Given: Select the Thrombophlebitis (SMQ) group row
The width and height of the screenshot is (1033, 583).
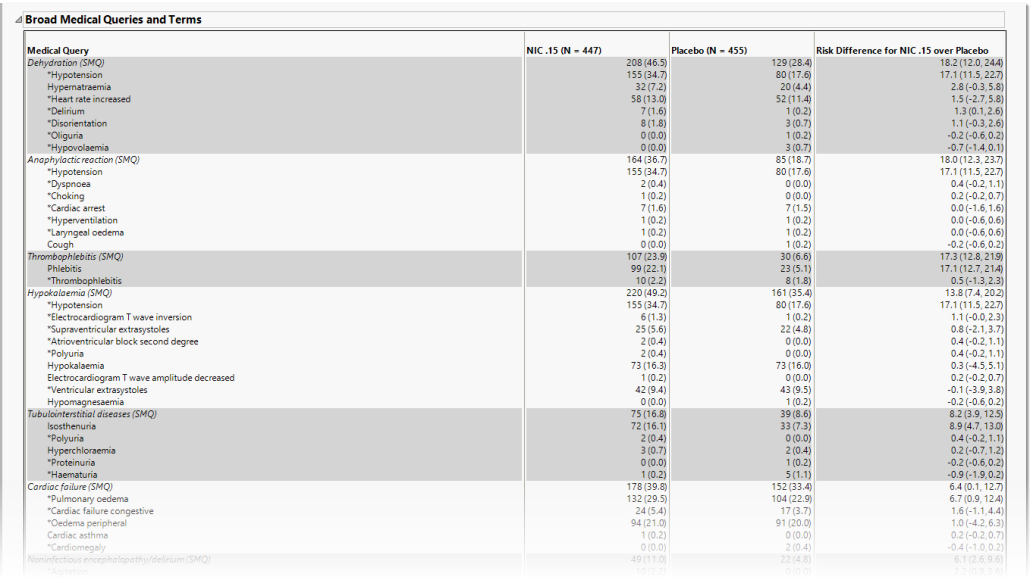Looking at the screenshot, I should point(75,257).
